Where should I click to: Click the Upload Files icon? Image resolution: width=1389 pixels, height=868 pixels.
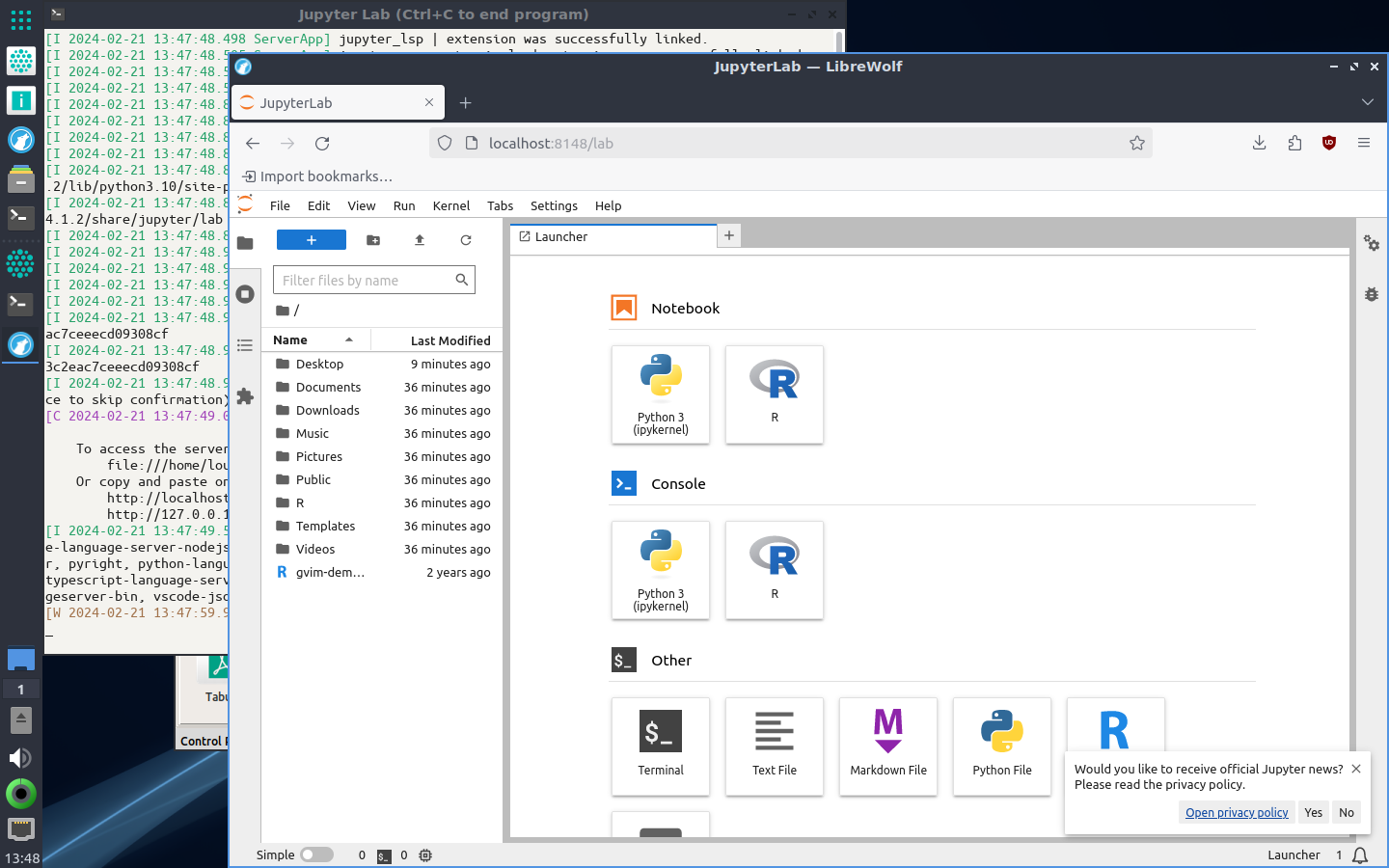tap(420, 240)
